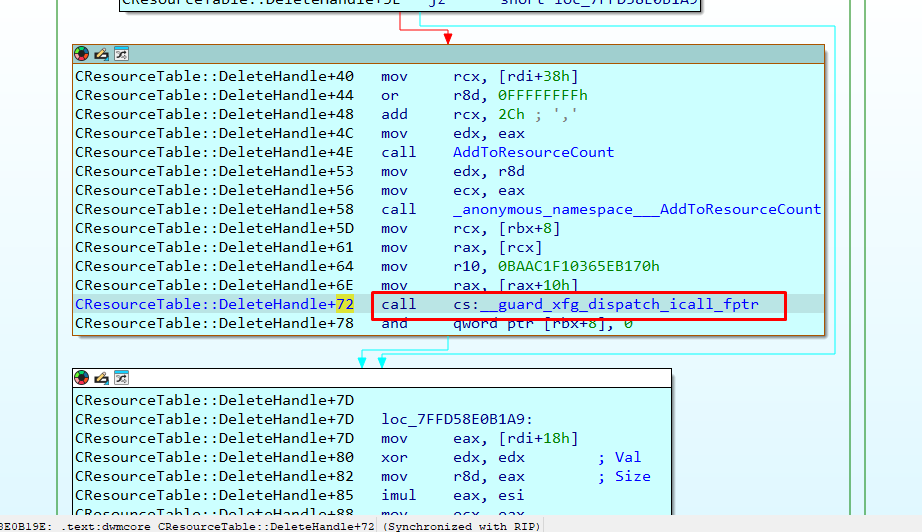Click operand edx, edx on the xor line
The height and width of the screenshot is (532, 922).
[489, 457]
